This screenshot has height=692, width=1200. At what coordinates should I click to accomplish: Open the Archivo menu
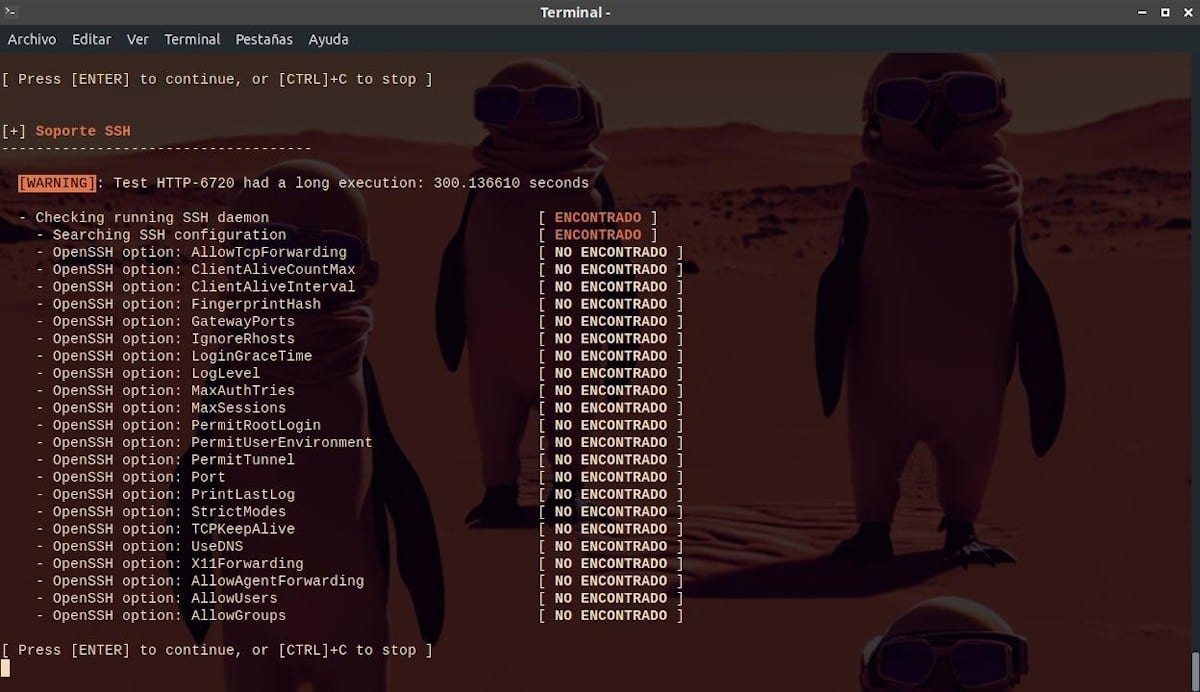click(32, 39)
